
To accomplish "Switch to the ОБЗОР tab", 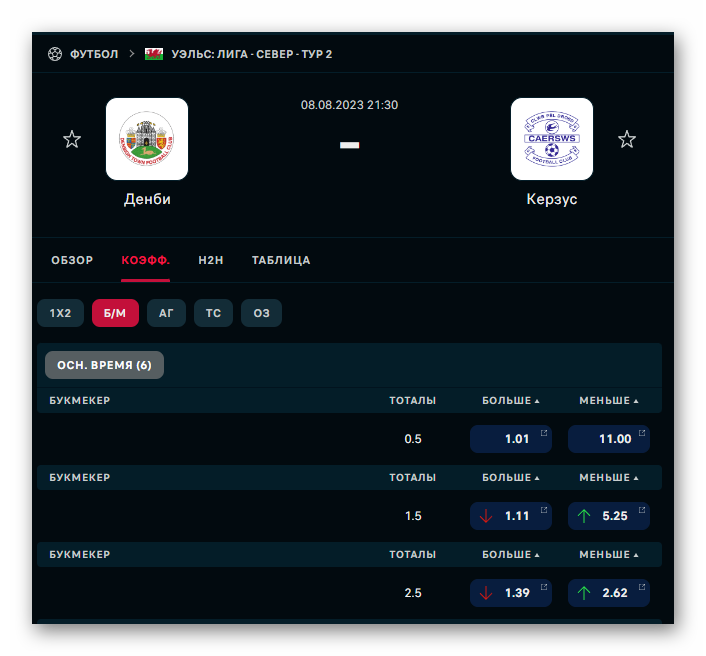I will click(x=72, y=260).
